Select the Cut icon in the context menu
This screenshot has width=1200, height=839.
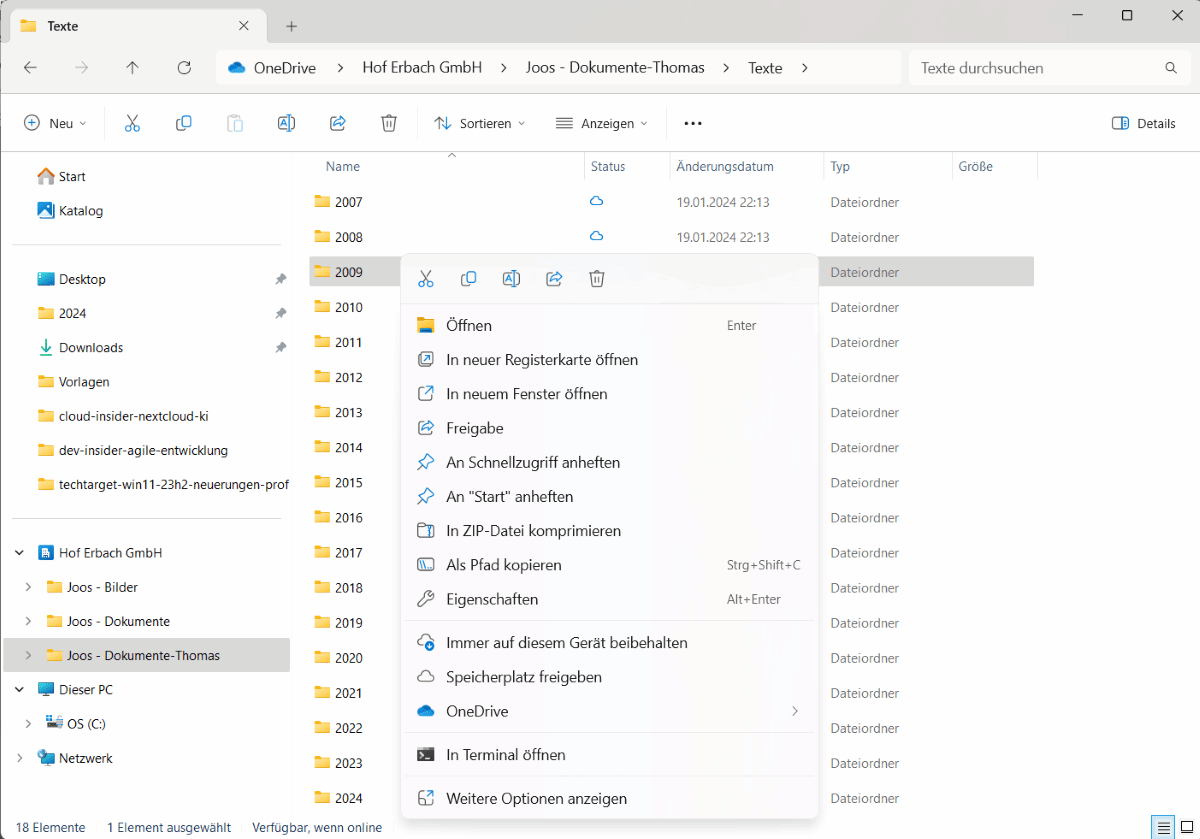426,278
